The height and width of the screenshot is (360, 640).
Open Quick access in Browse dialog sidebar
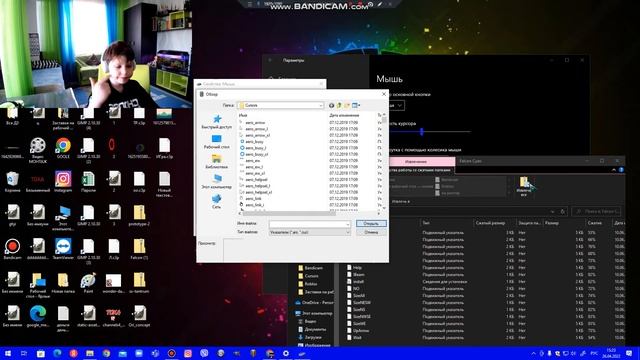(216, 122)
